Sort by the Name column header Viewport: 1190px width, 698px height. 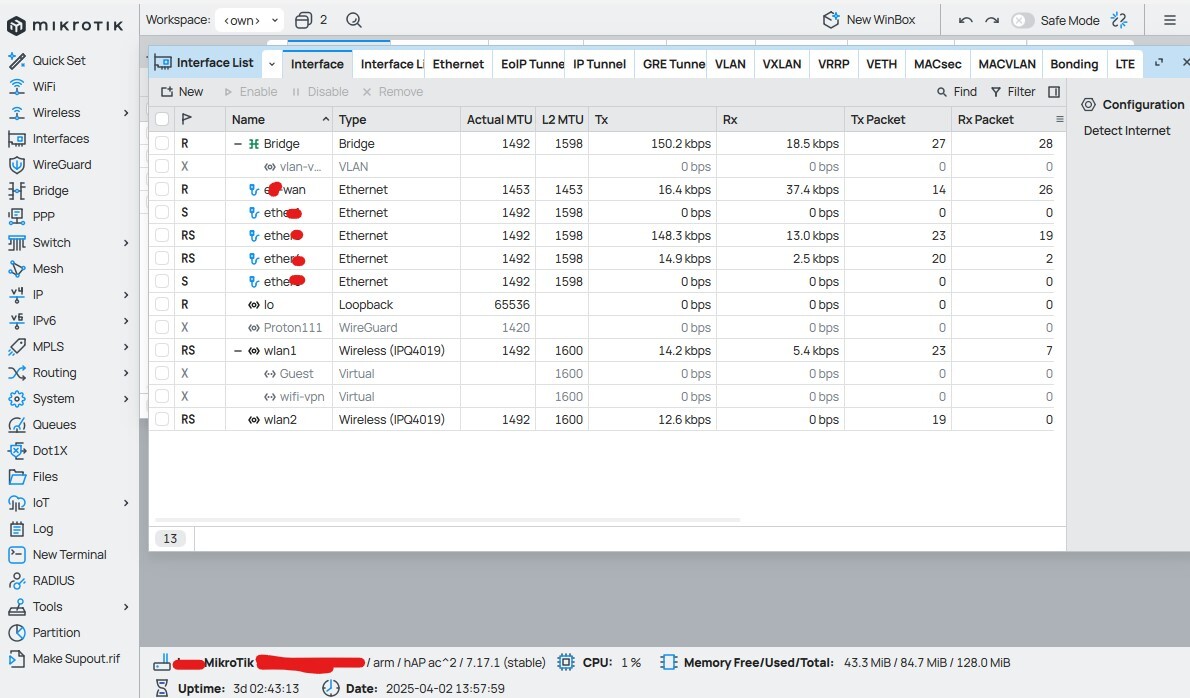click(279, 119)
